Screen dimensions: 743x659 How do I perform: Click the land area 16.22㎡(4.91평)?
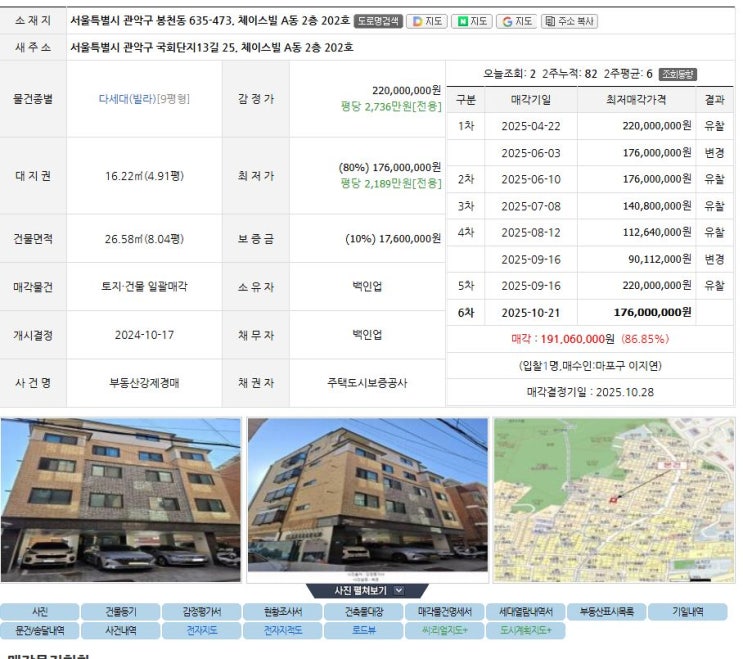[x=145, y=176]
